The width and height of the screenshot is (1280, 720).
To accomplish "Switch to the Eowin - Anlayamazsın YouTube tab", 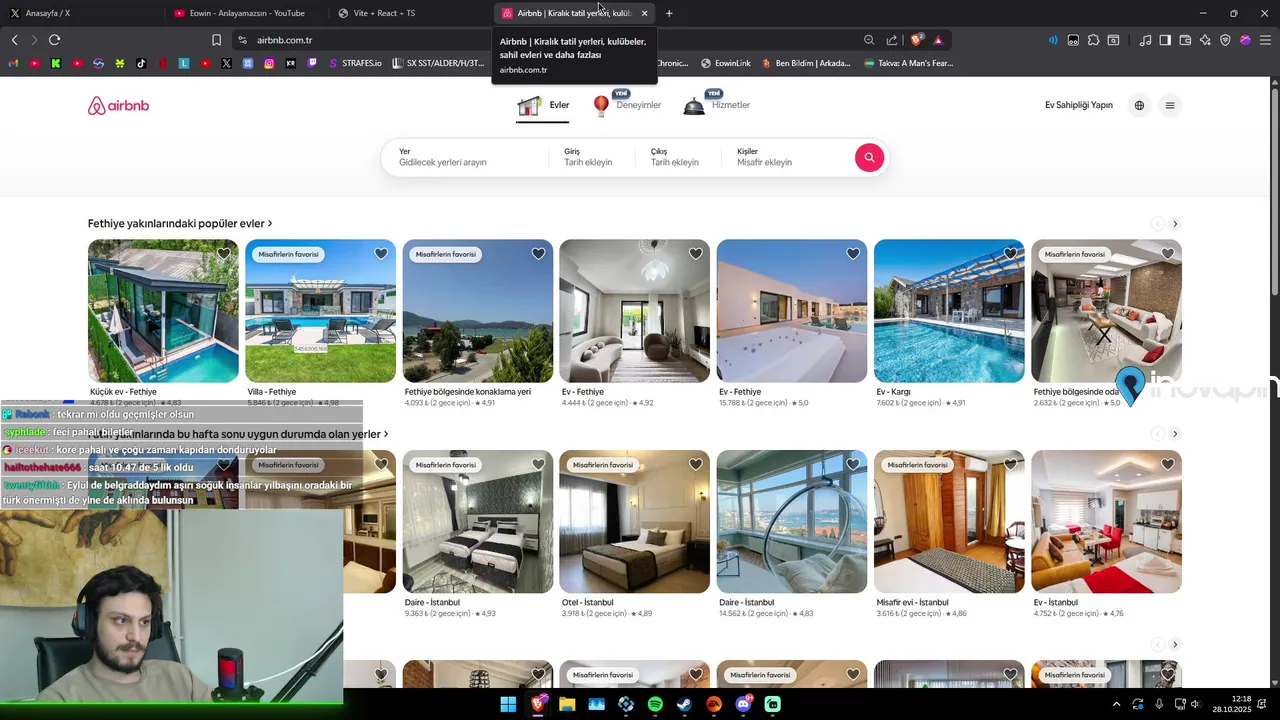I will [x=245, y=13].
